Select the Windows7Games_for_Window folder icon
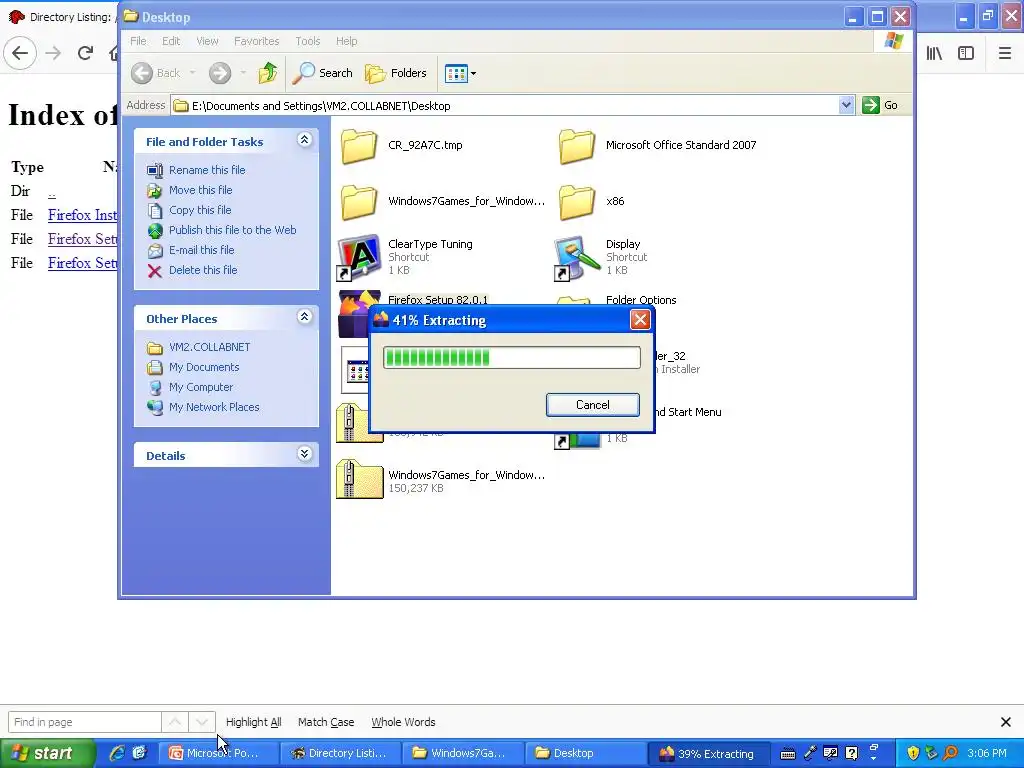The width and height of the screenshot is (1024, 768). 359,202
